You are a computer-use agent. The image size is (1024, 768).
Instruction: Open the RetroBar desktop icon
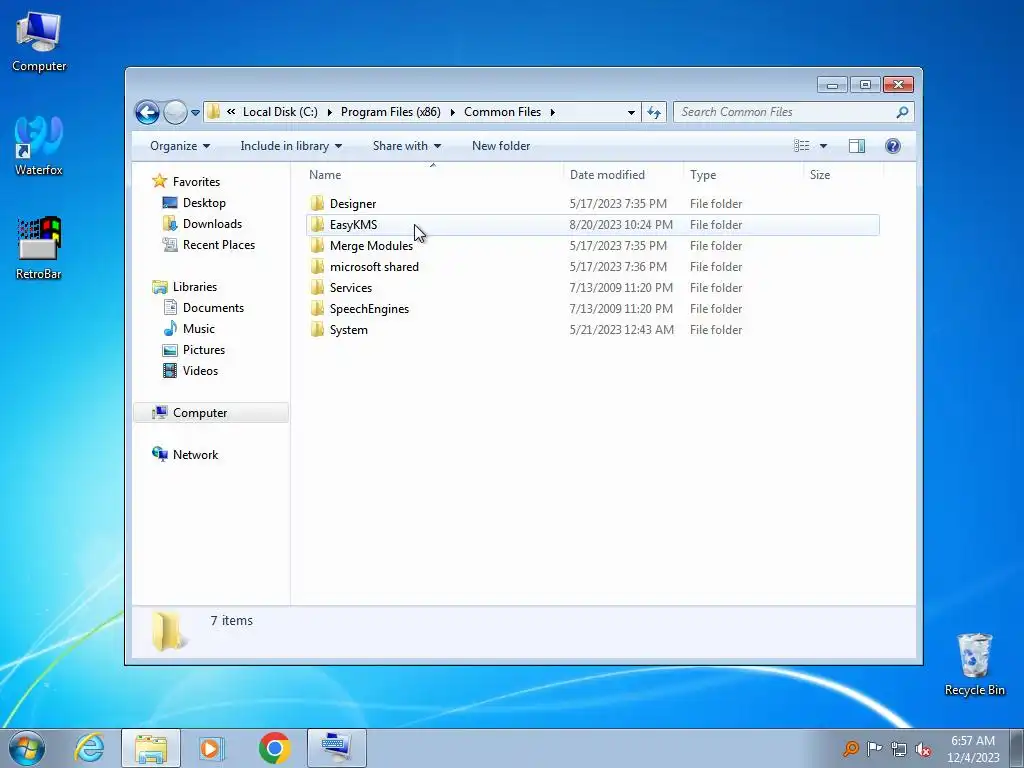39,248
